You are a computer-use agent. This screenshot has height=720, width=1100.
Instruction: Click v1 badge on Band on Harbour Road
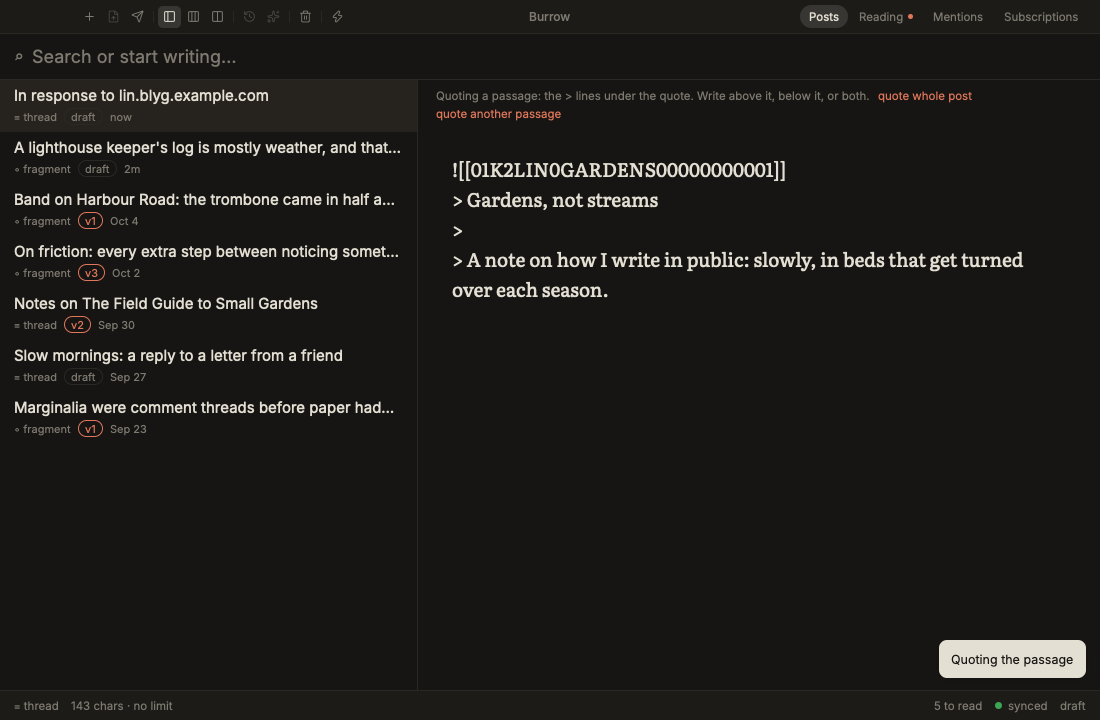click(90, 221)
